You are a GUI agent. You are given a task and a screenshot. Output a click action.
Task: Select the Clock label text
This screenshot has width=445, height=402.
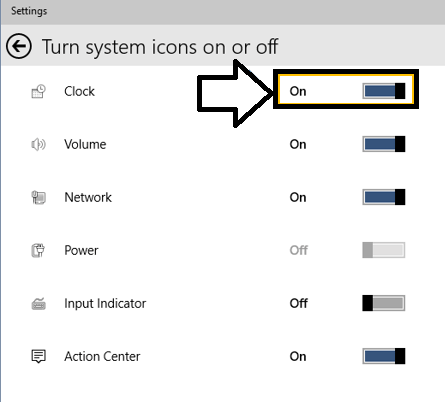(79, 91)
